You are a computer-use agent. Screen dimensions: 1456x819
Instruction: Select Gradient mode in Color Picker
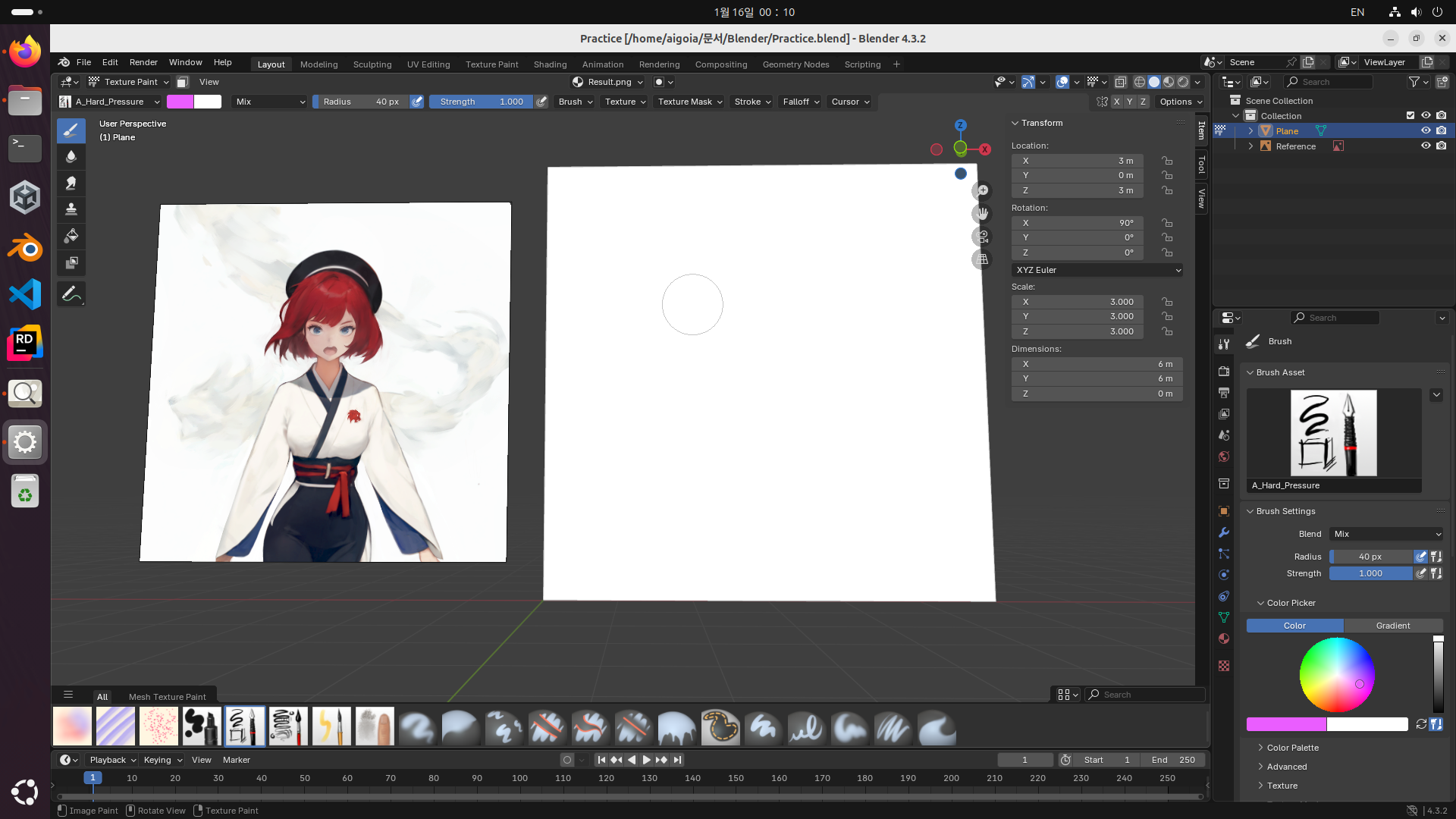(x=1393, y=626)
